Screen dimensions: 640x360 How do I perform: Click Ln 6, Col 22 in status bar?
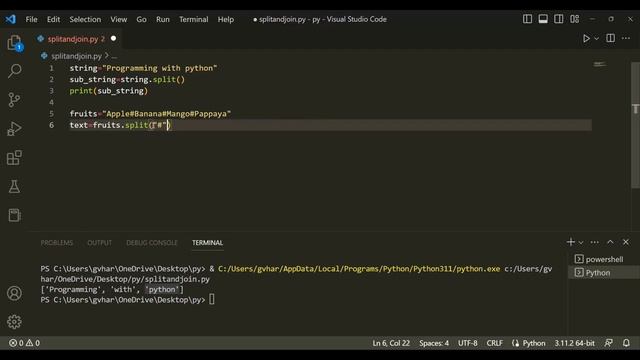pyautogui.click(x=391, y=343)
